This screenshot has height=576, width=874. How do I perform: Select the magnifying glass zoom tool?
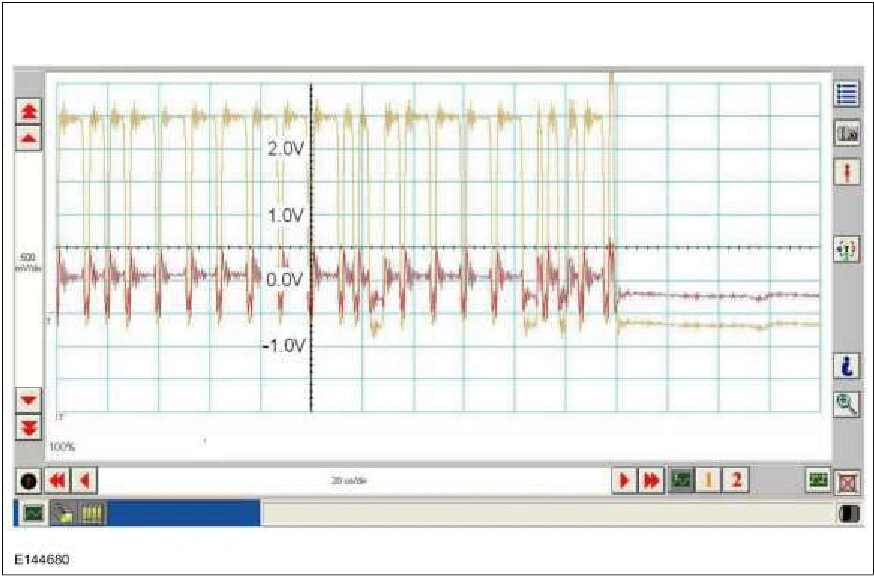(847, 404)
